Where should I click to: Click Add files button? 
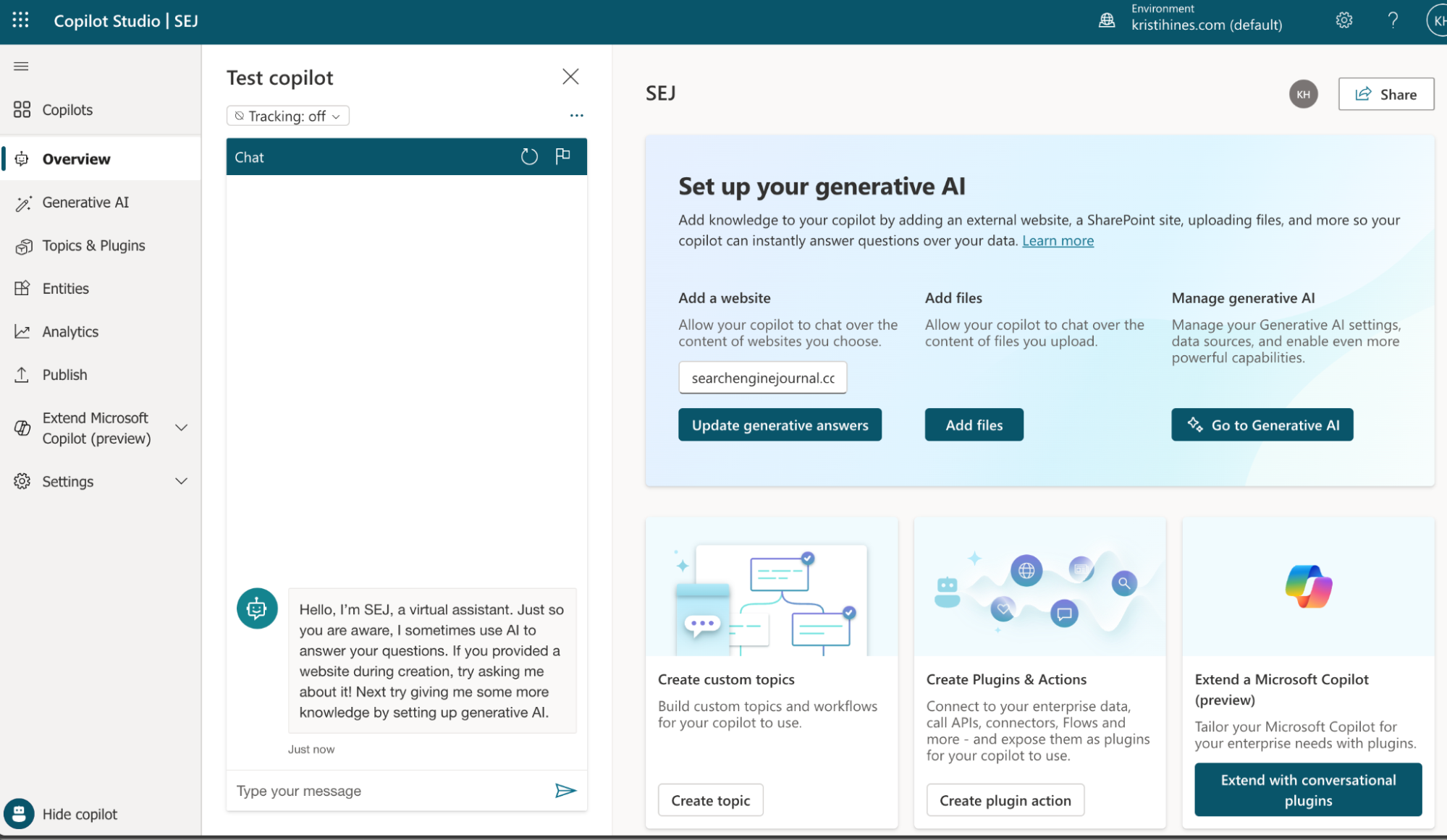click(x=974, y=424)
